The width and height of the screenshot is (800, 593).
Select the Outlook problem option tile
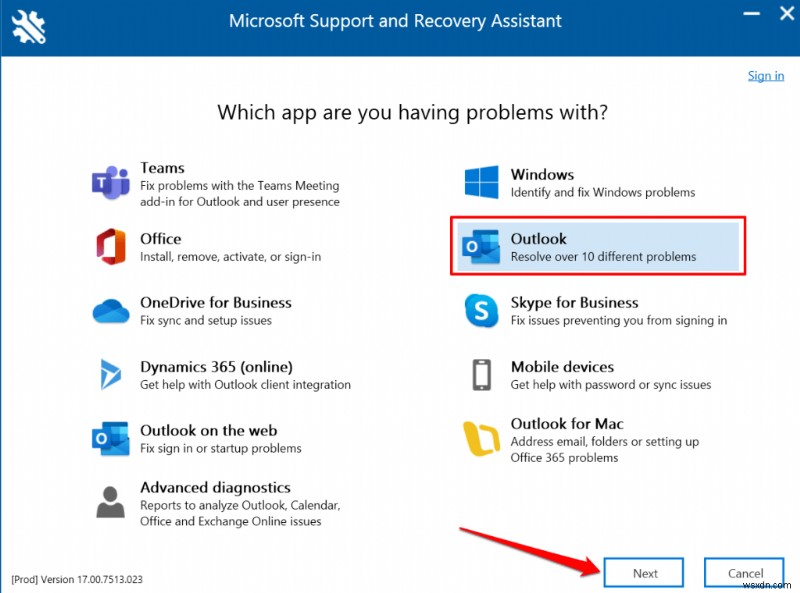click(x=597, y=246)
